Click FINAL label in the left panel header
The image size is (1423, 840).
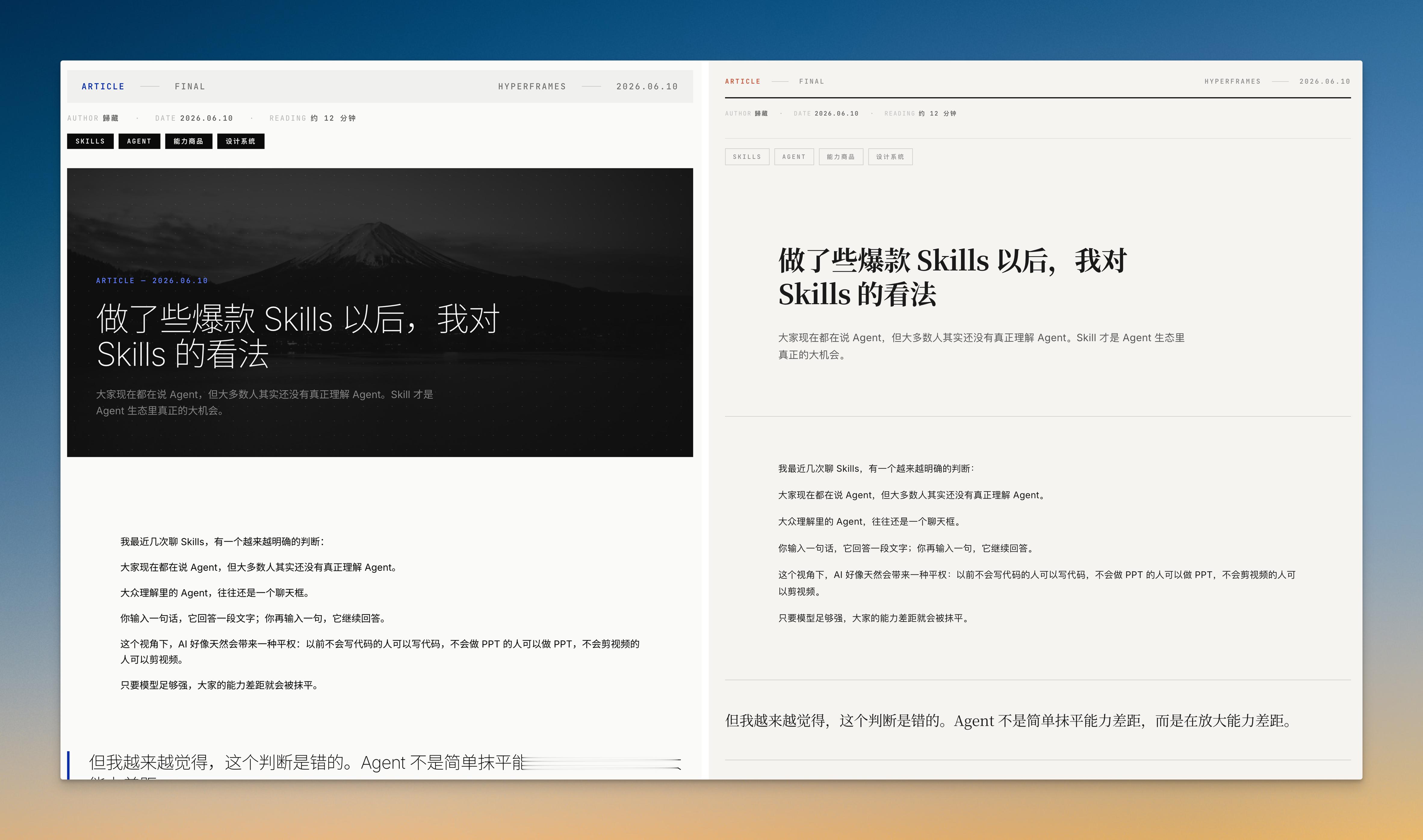point(190,87)
